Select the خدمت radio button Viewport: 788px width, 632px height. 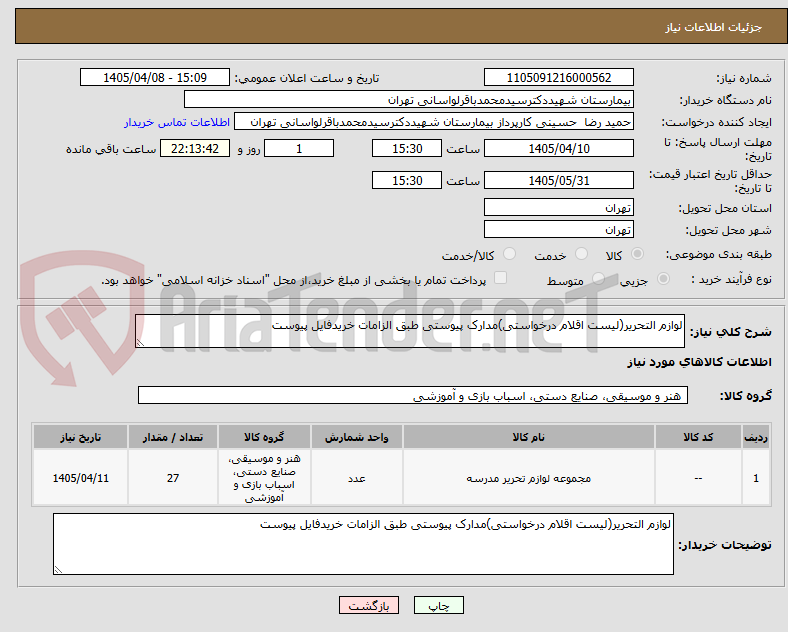(581, 254)
